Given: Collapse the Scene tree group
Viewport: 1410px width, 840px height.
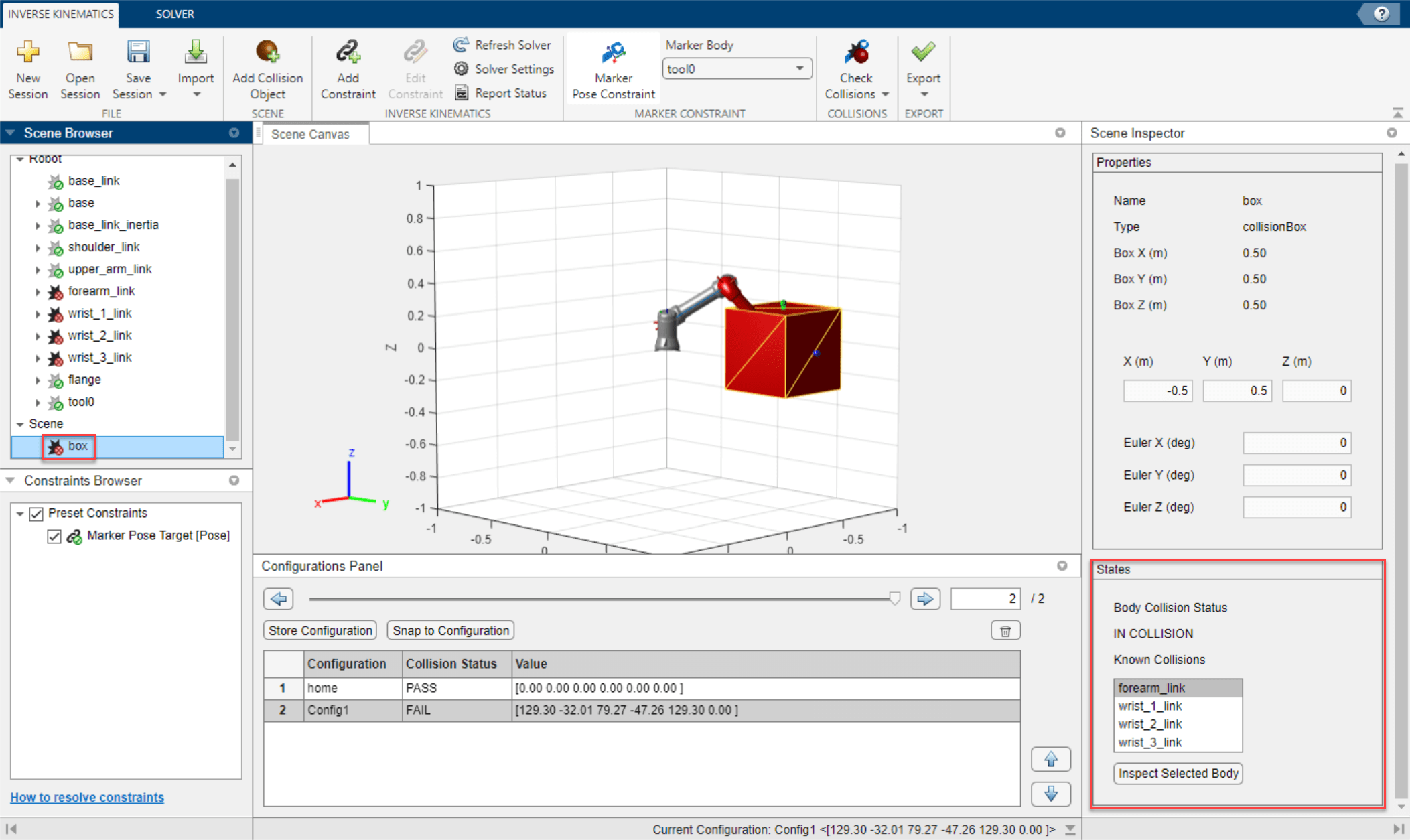Looking at the screenshot, I should click(x=20, y=425).
